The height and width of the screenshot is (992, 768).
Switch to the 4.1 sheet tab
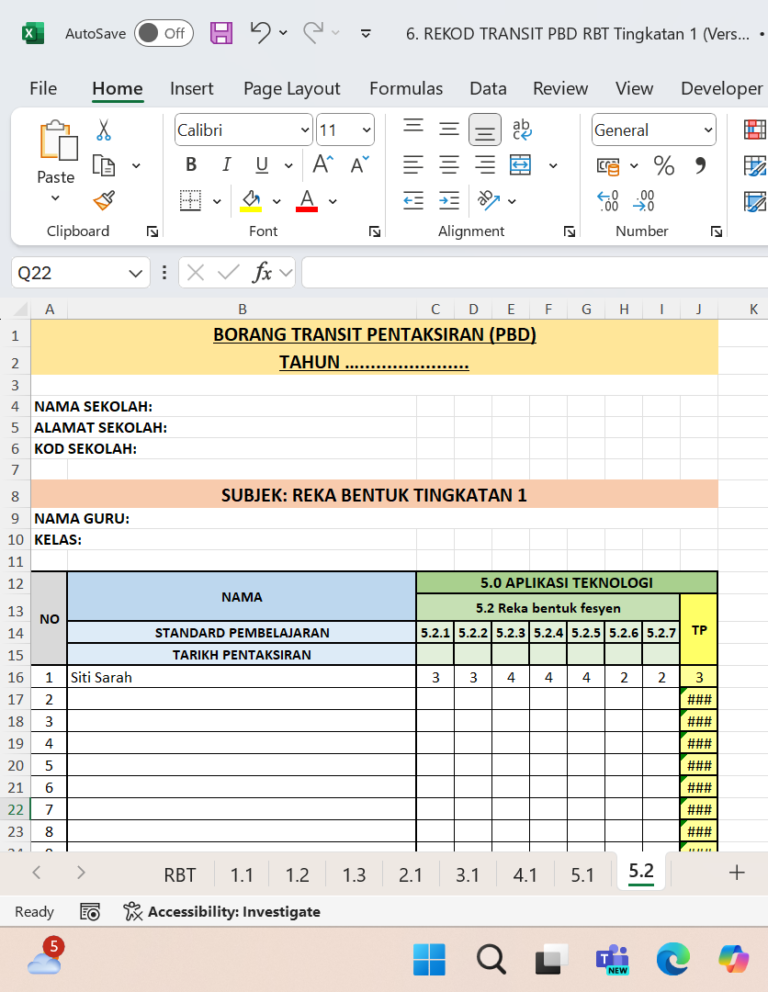(x=524, y=875)
